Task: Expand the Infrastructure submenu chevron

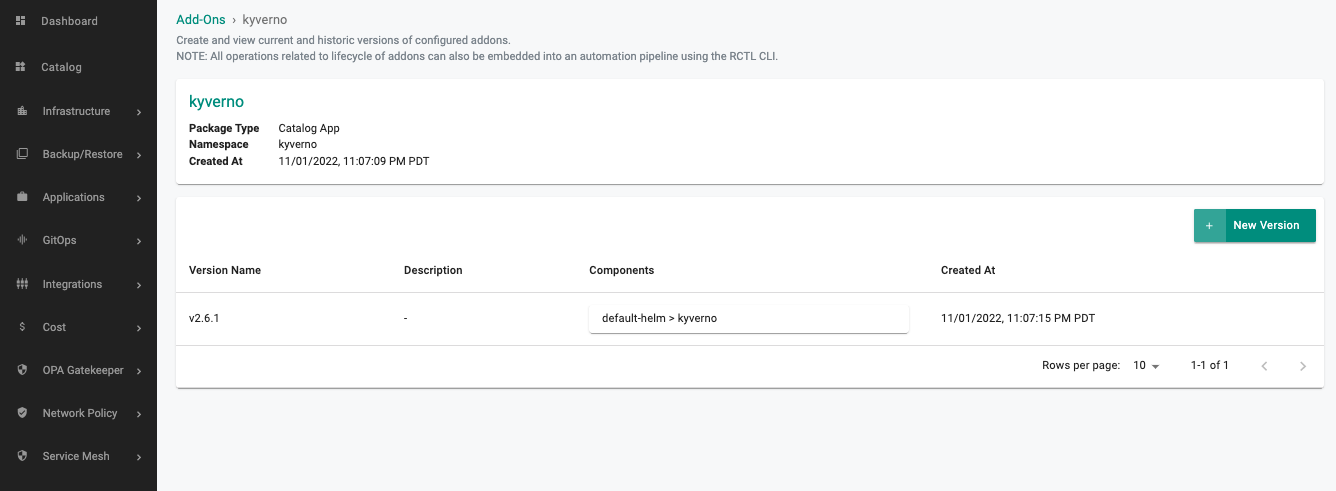Action: (x=139, y=112)
